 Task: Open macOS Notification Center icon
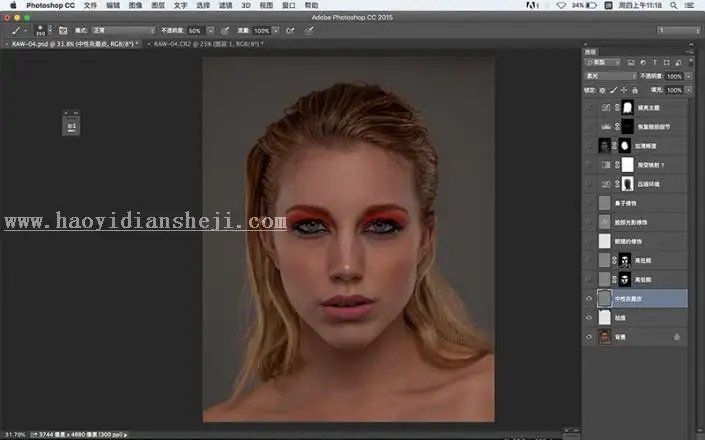689,5
